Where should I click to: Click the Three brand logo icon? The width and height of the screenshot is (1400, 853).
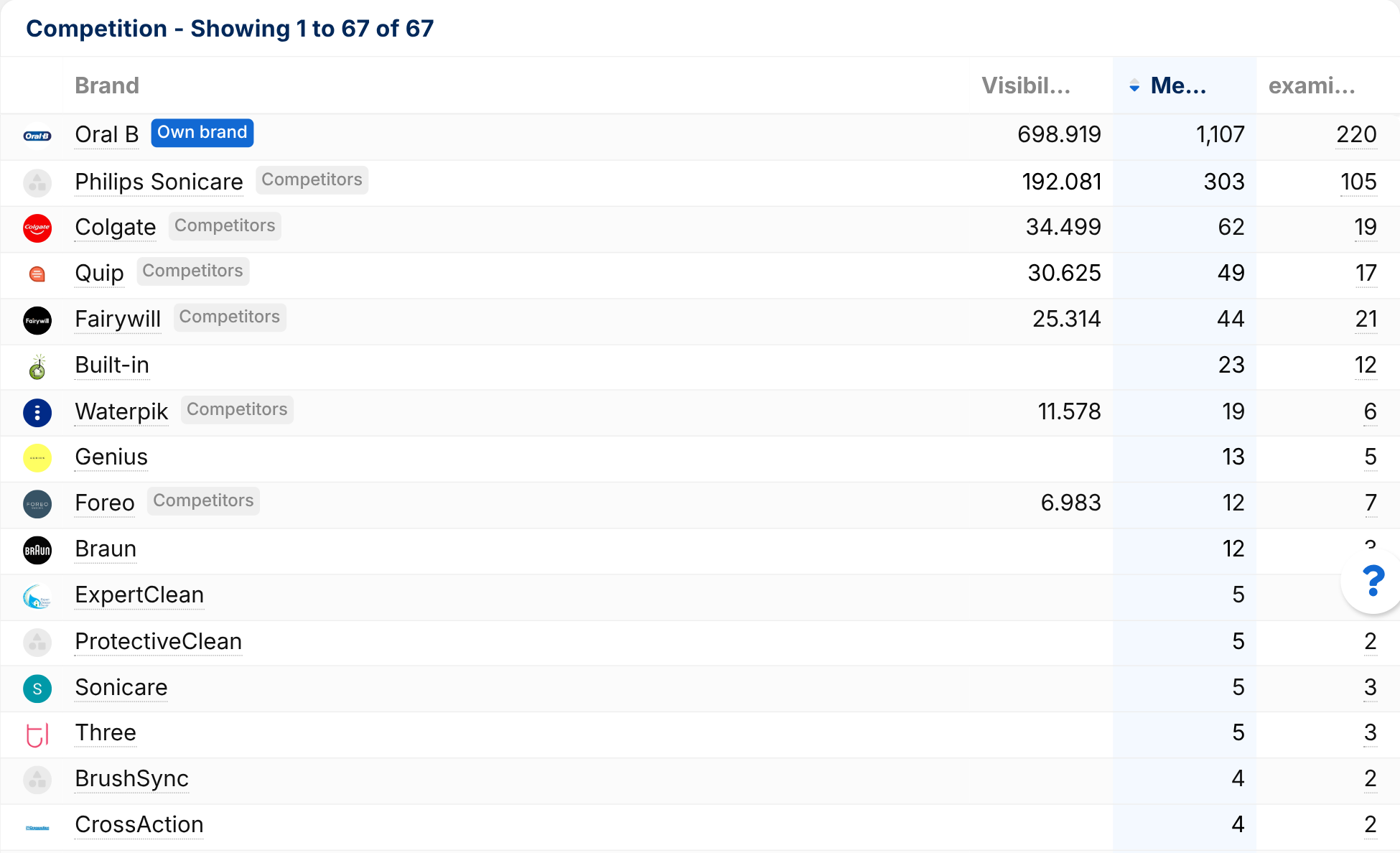pos(37,735)
